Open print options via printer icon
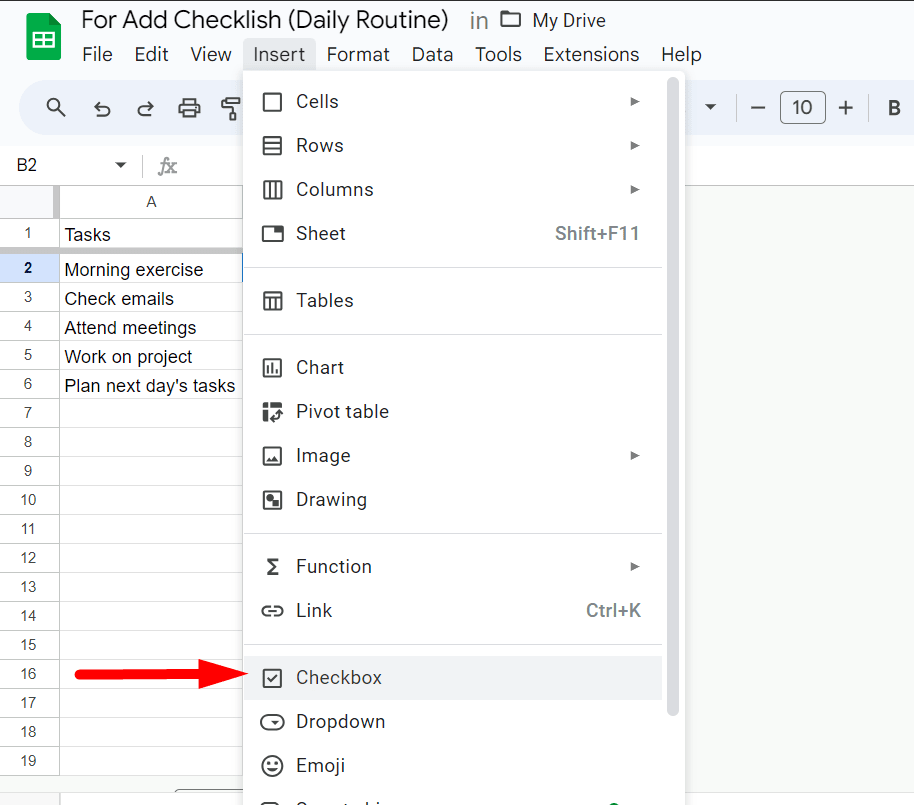914x805 pixels. click(189, 107)
